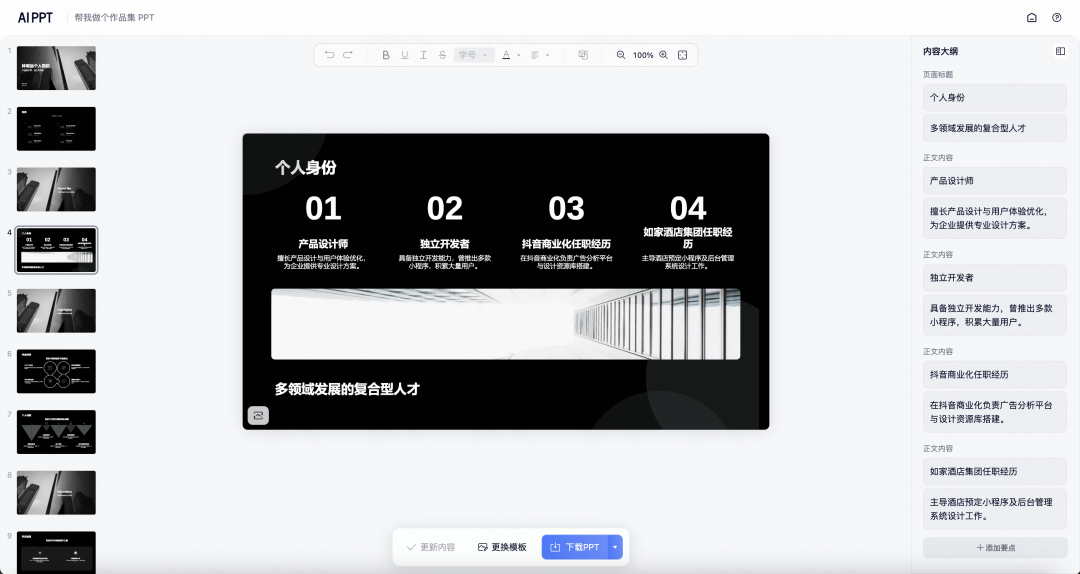Viewport: 1080px width, 574px height.
Task: Select slide 4 thumbnail
Action: click(x=56, y=250)
